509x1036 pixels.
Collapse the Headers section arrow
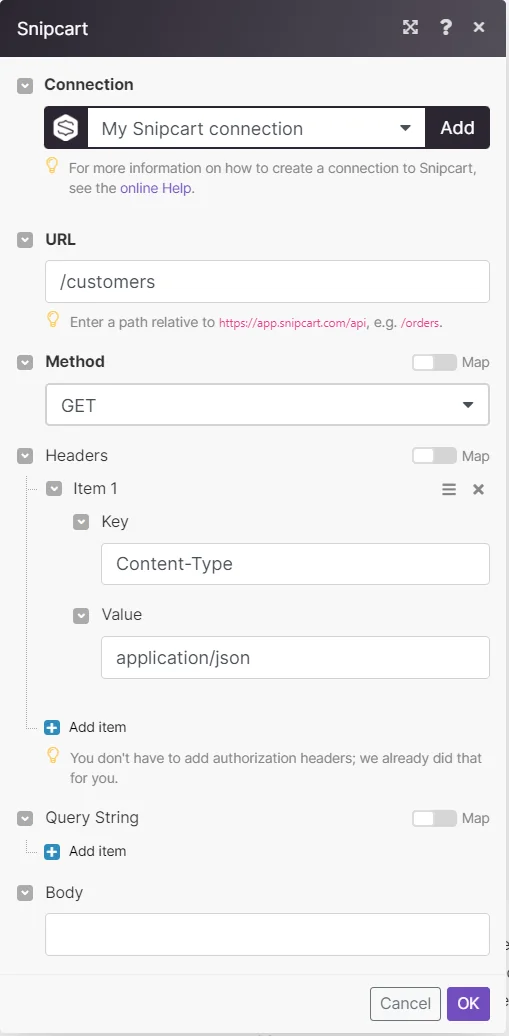tap(25, 455)
